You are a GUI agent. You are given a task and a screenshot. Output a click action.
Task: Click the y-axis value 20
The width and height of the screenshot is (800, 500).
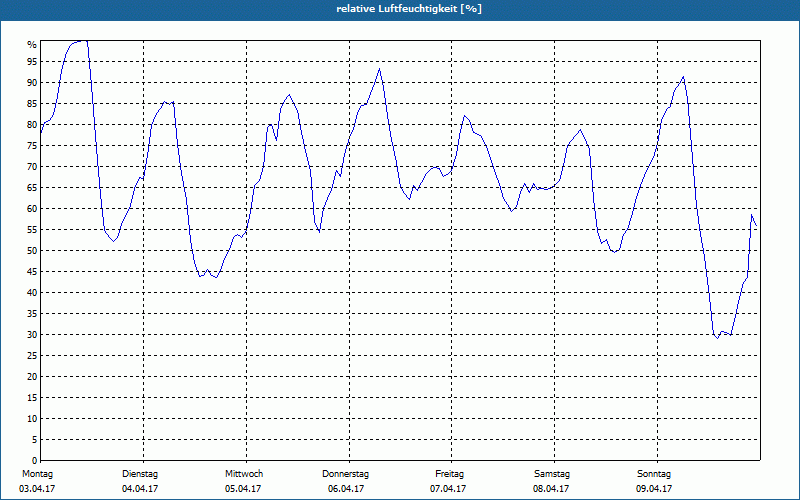pos(32,377)
